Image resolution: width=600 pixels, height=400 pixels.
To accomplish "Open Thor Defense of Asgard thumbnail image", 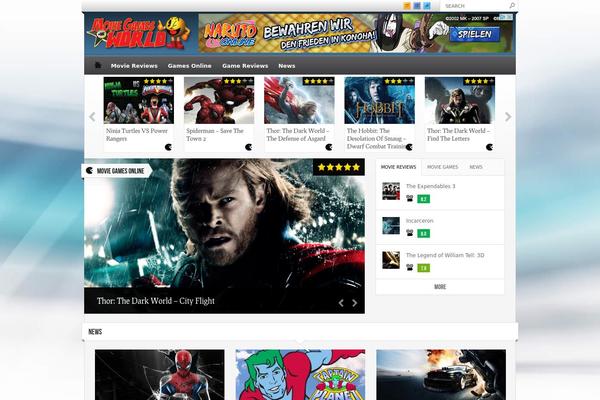I will point(299,100).
